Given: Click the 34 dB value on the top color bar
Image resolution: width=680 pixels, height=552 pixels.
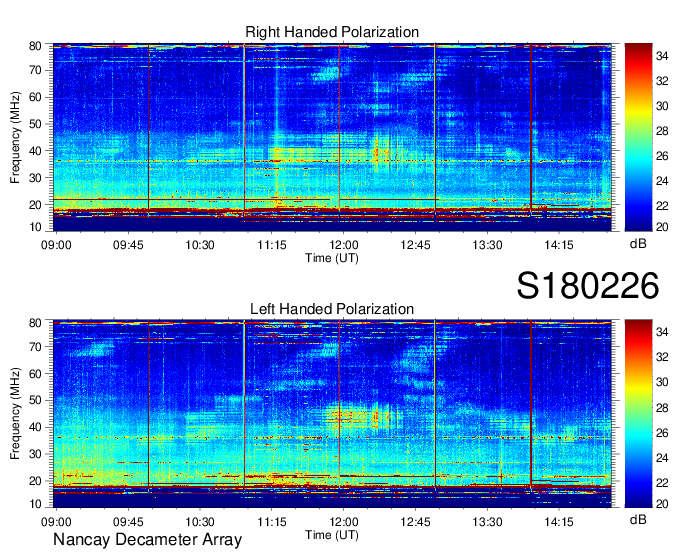Looking at the screenshot, I should tap(662, 56).
